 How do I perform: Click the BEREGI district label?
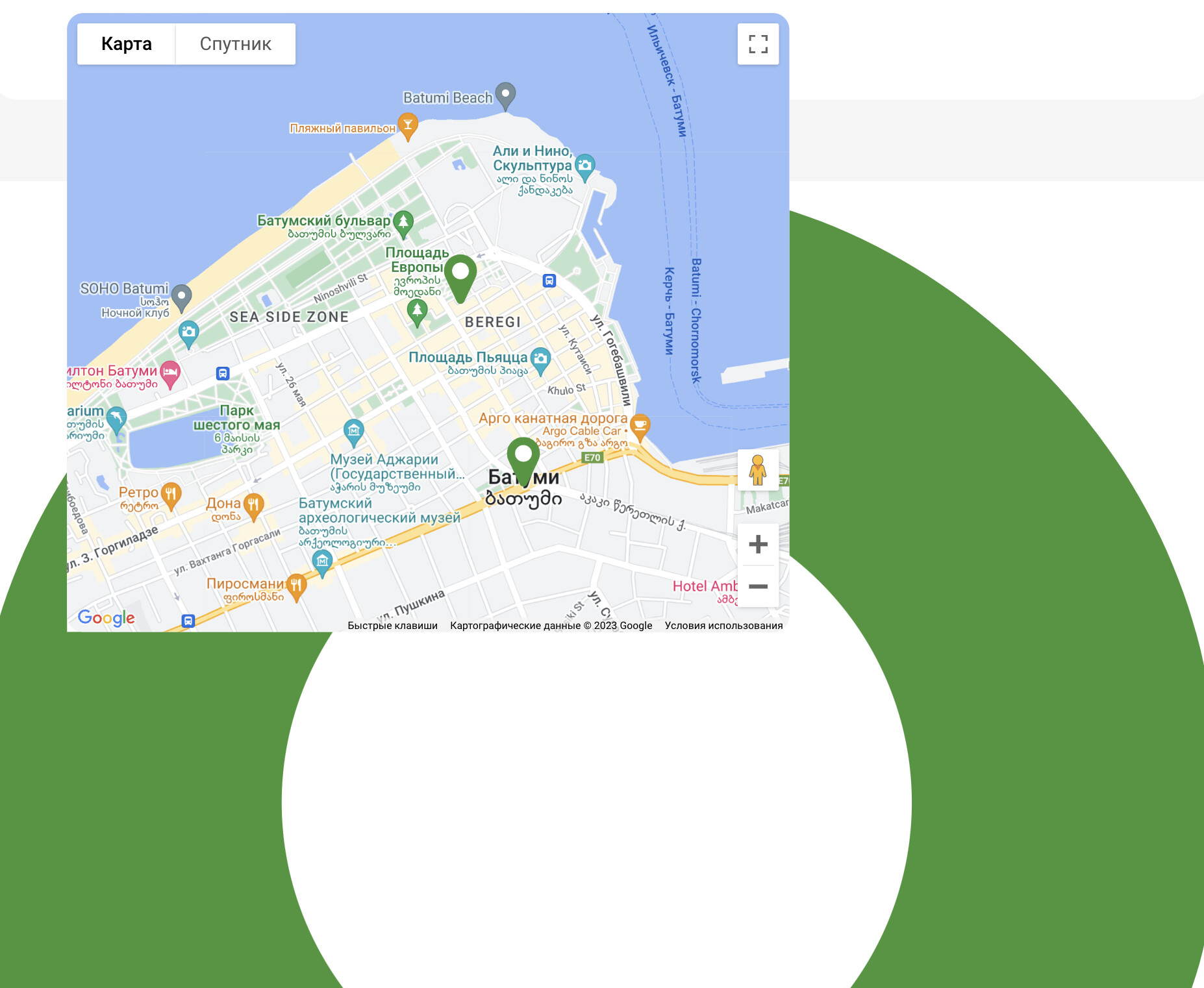493,323
